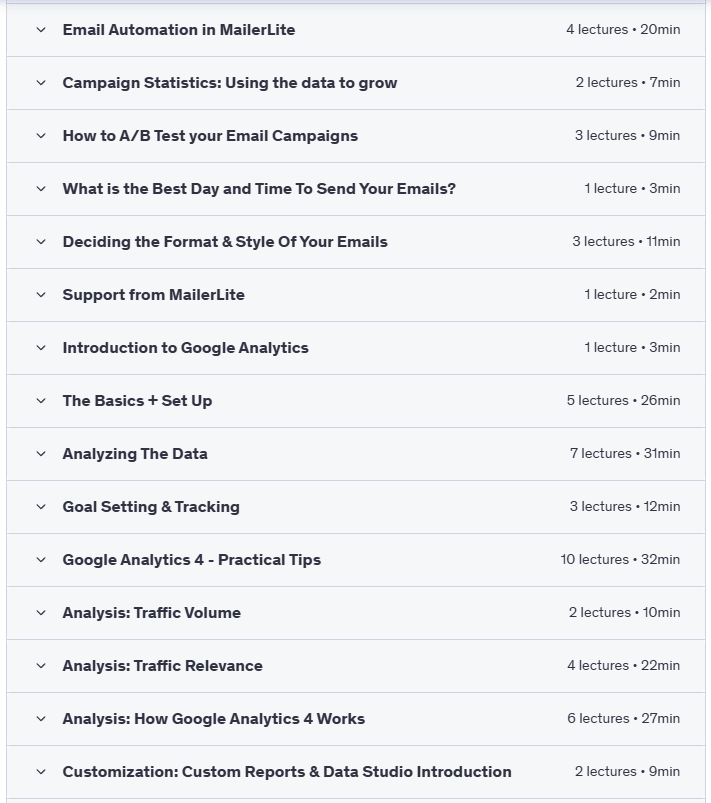Click the Campaign Statistics section title
The image size is (711, 803).
tap(229, 83)
